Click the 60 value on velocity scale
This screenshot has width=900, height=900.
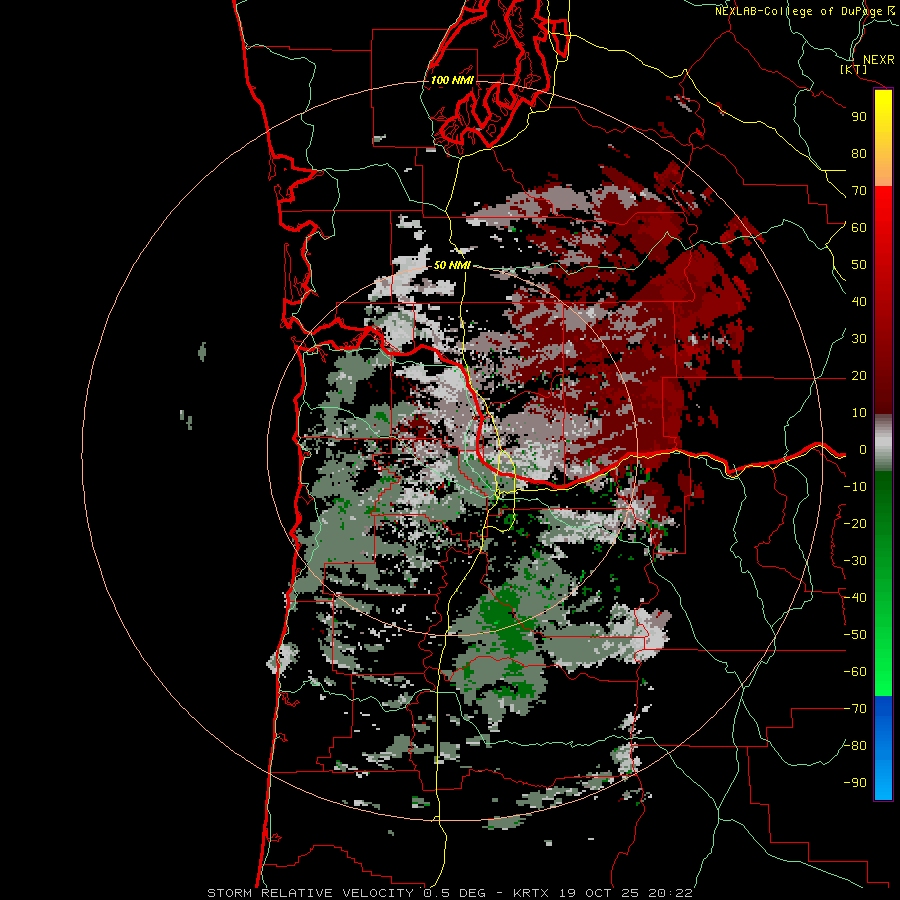(859, 228)
